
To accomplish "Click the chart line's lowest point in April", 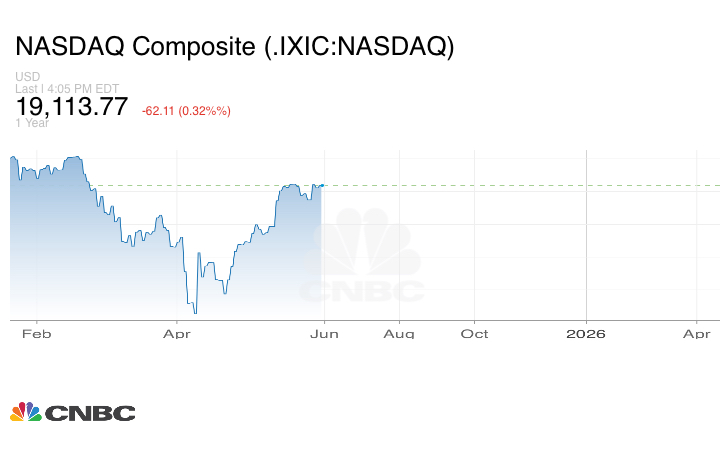I will [195, 313].
